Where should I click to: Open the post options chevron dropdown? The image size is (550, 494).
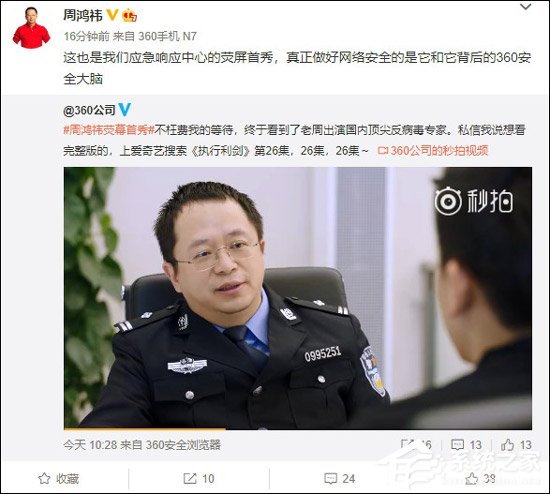point(525,7)
